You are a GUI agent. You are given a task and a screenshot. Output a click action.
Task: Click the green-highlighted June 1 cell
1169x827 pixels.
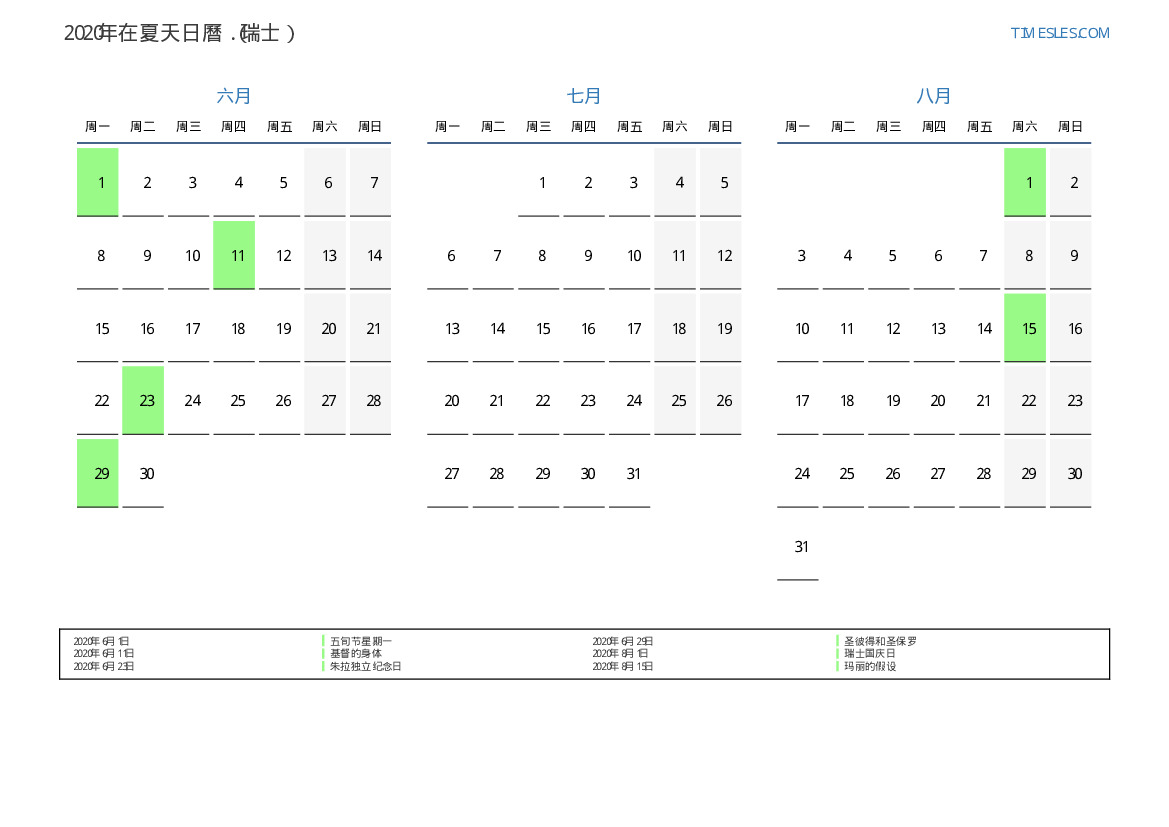(x=98, y=182)
